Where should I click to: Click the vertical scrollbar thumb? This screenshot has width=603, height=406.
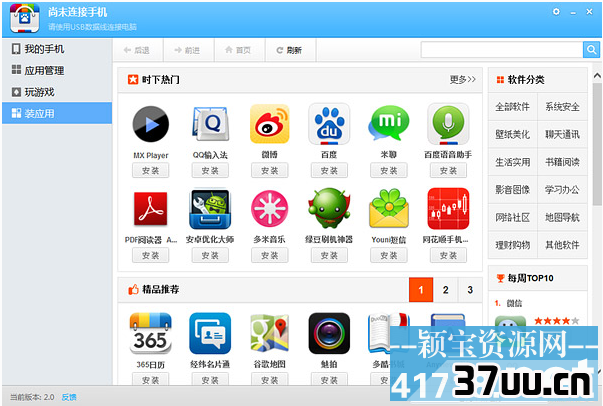(x=597, y=144)
